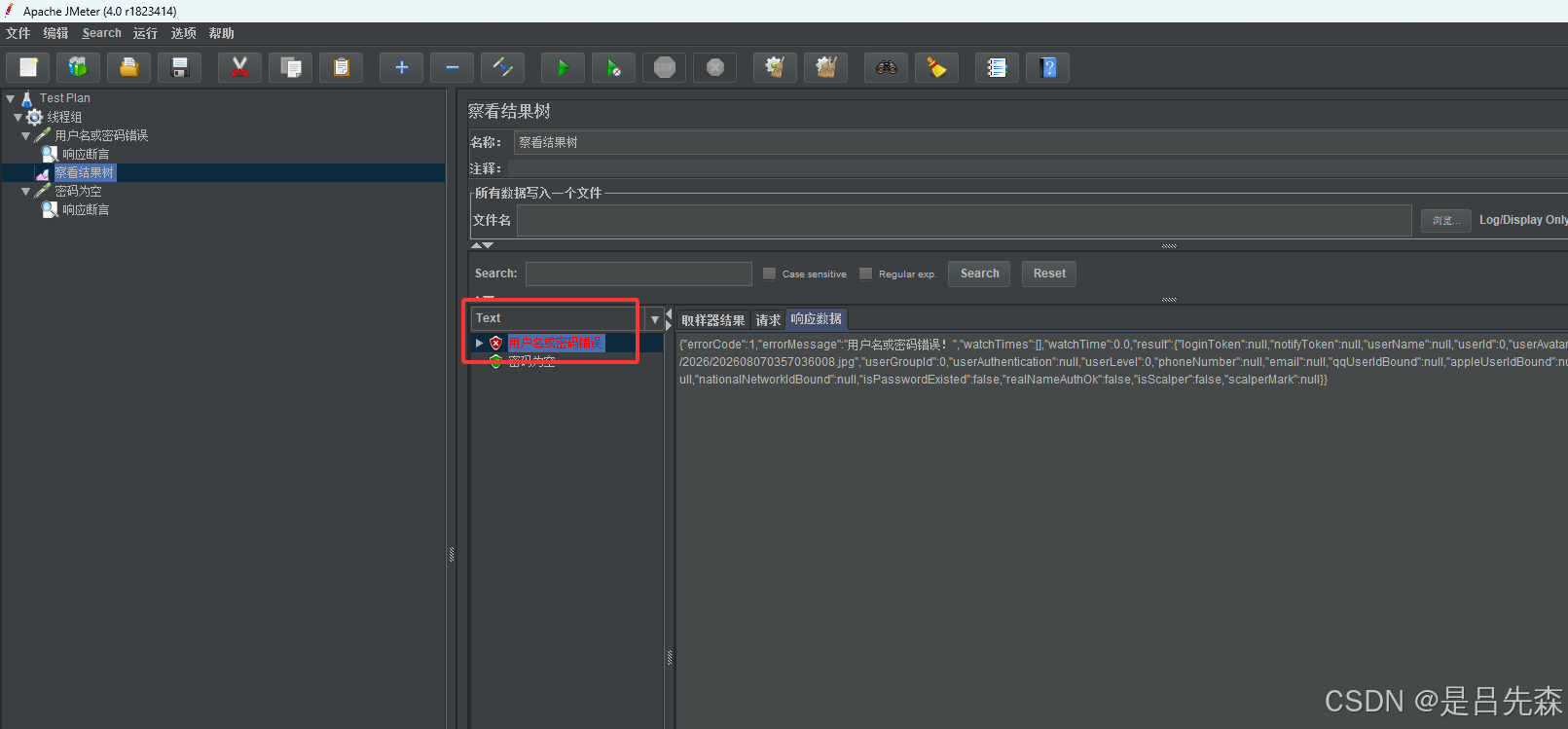Paste using the clipboard toolbar icon
Viewport: 1568px width, 729px height.
tap(341, 67)
